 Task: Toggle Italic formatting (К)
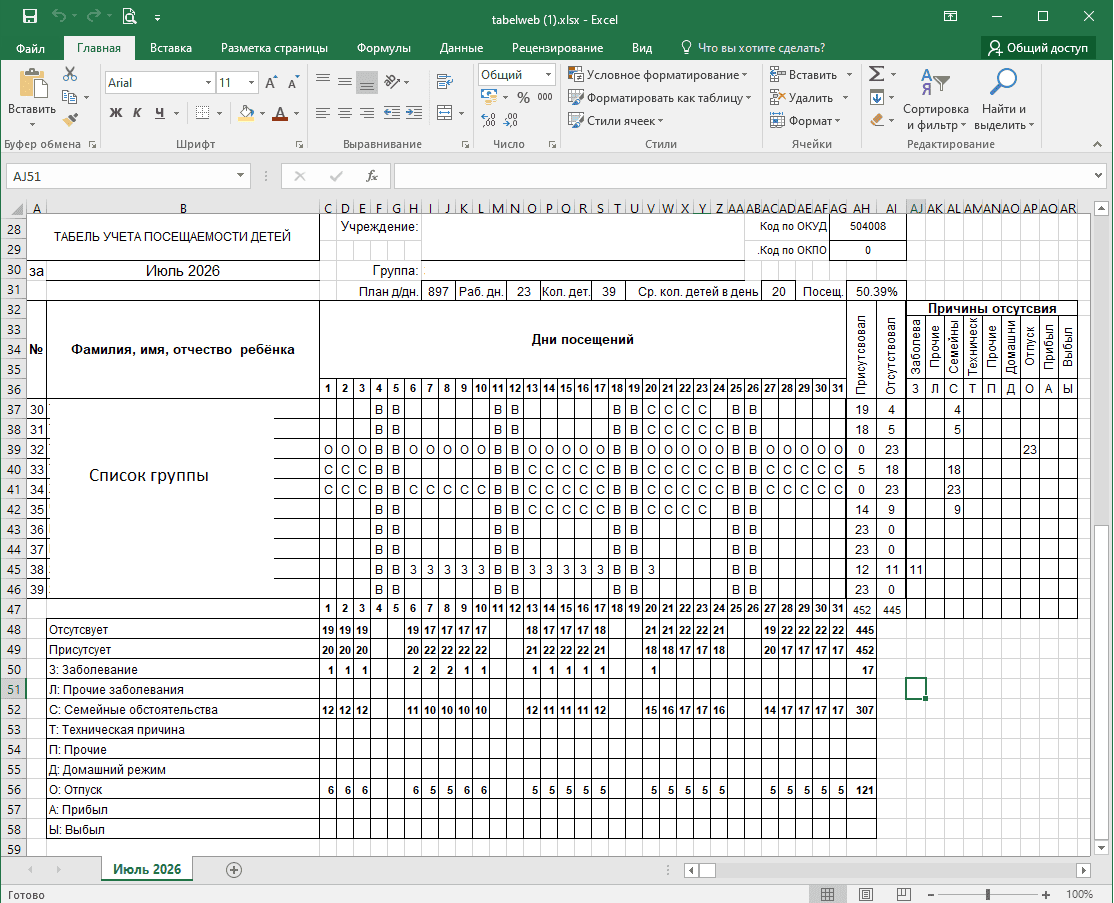138,113
